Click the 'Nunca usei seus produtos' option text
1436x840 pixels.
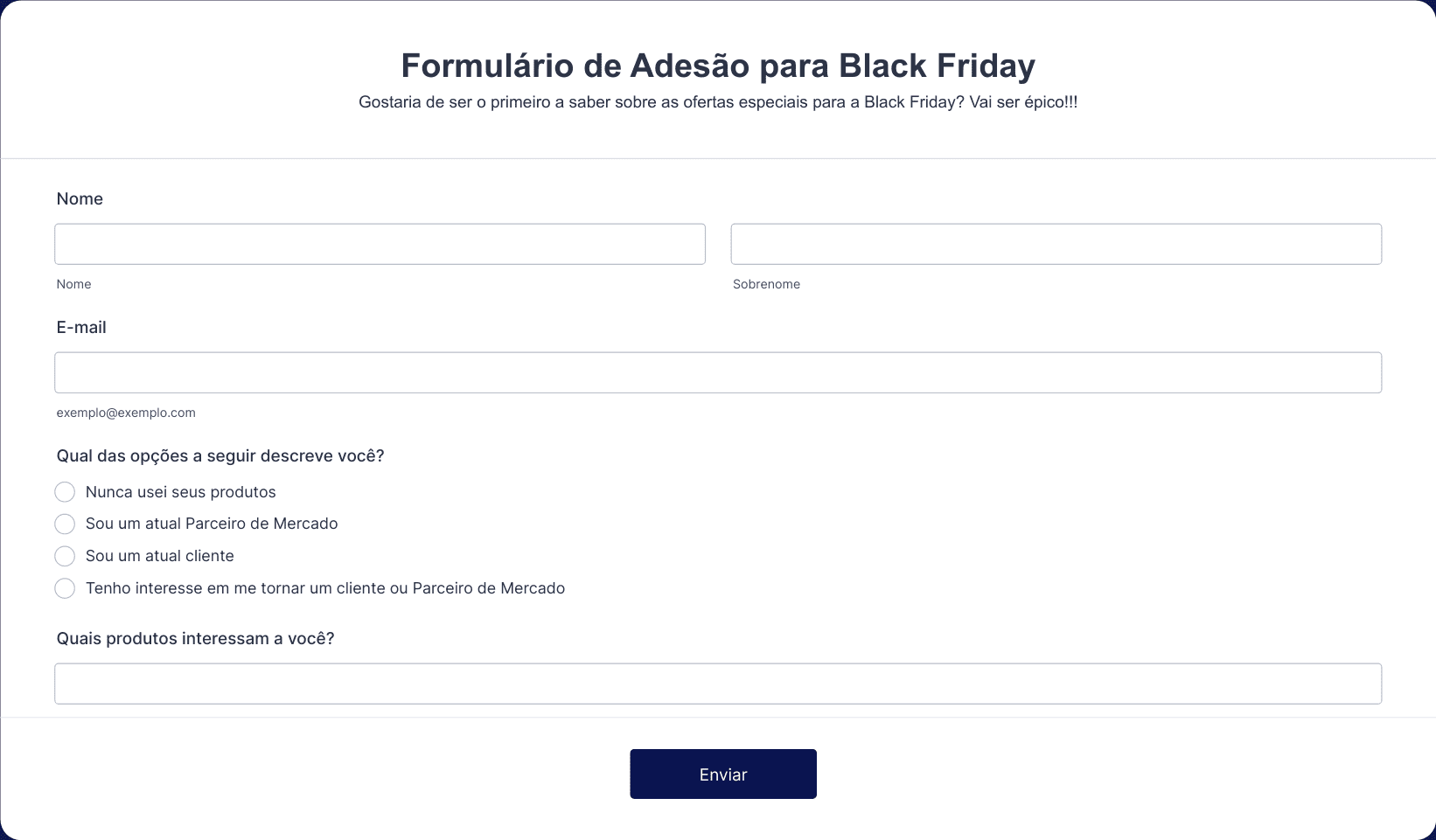pyautogui.click(x=181, y=492)
